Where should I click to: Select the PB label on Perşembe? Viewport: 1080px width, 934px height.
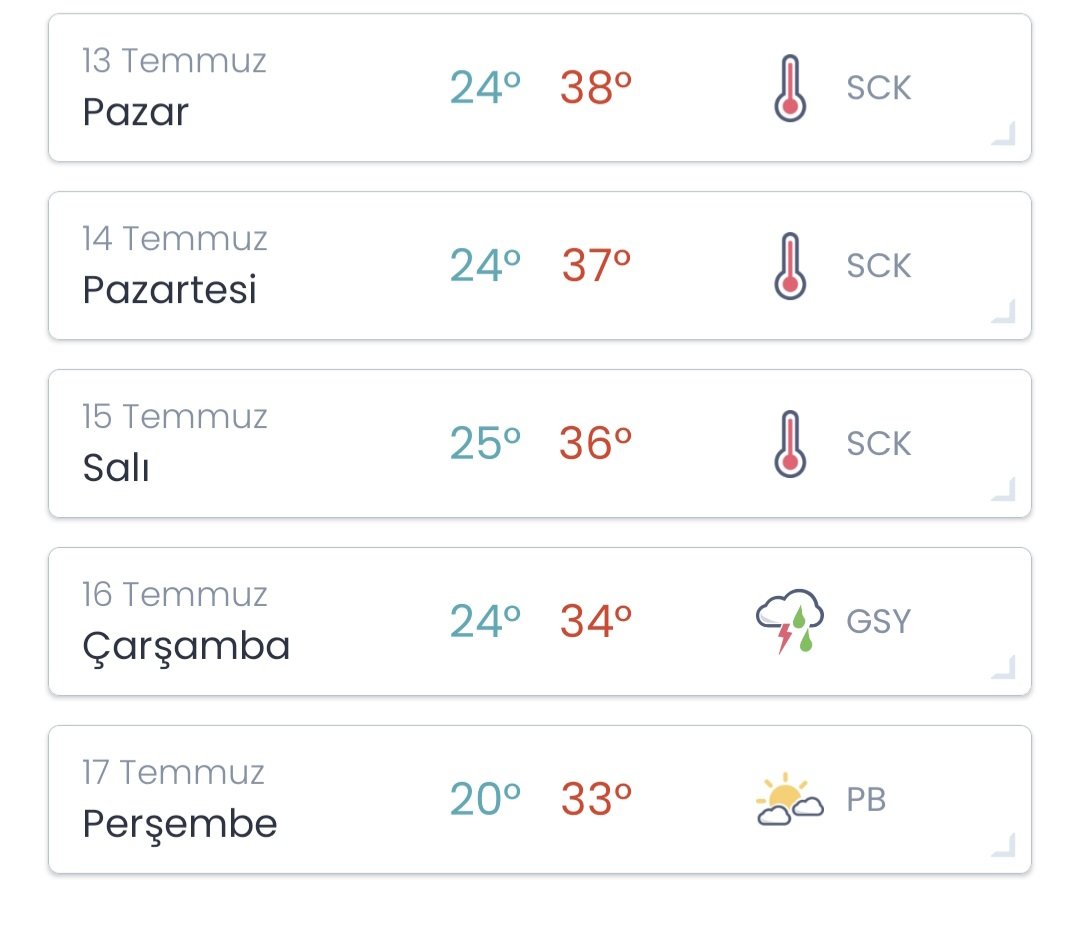click(x=866, y=799)
